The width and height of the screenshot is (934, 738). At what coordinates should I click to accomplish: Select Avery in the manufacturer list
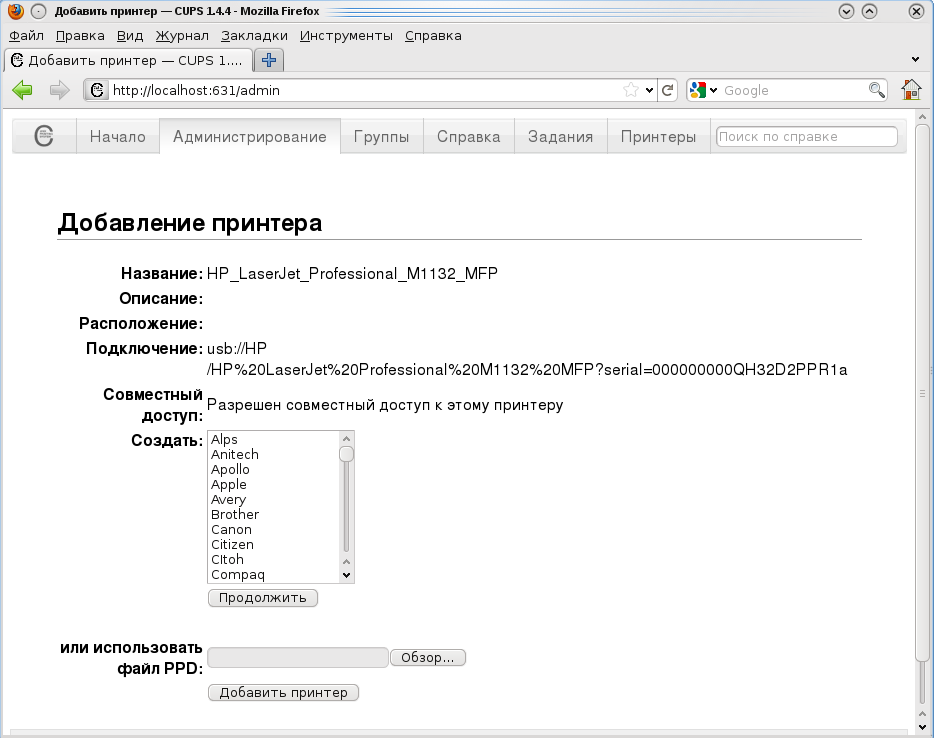275,499
